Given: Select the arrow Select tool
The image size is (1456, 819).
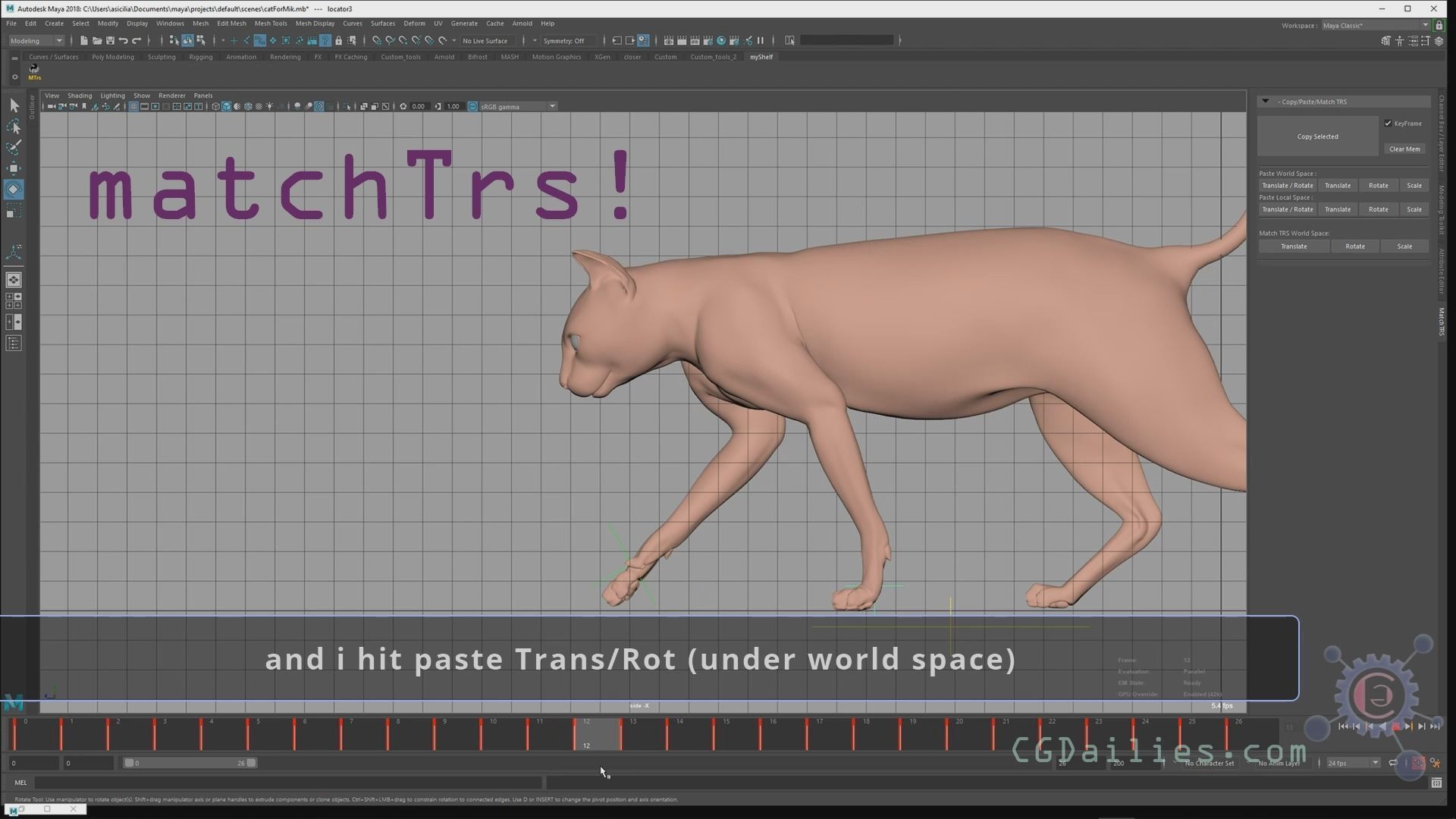Looking at the screenshot, I should 14,105.
